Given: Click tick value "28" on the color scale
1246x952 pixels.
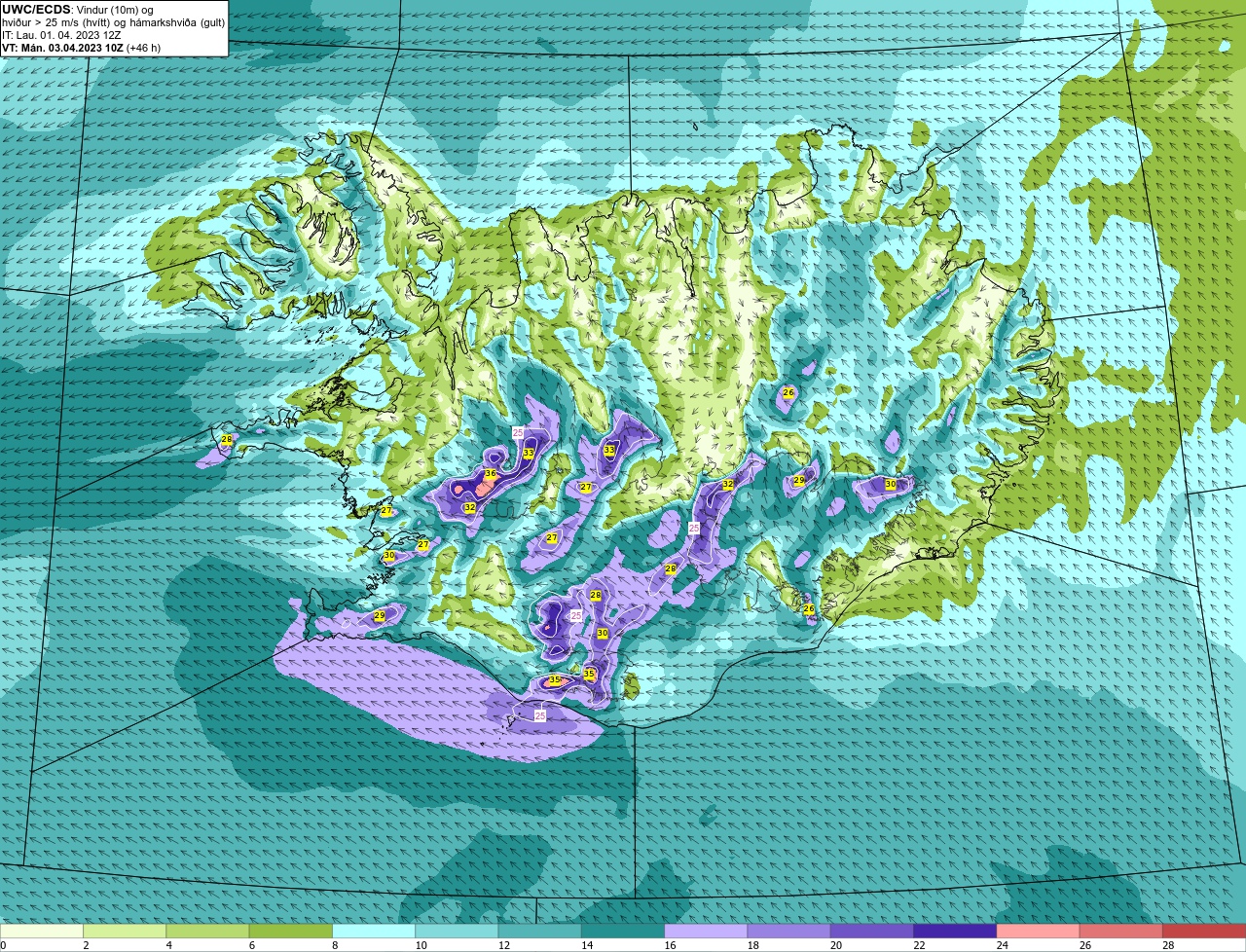Looking at the screenshot, I should [1166, 945].
